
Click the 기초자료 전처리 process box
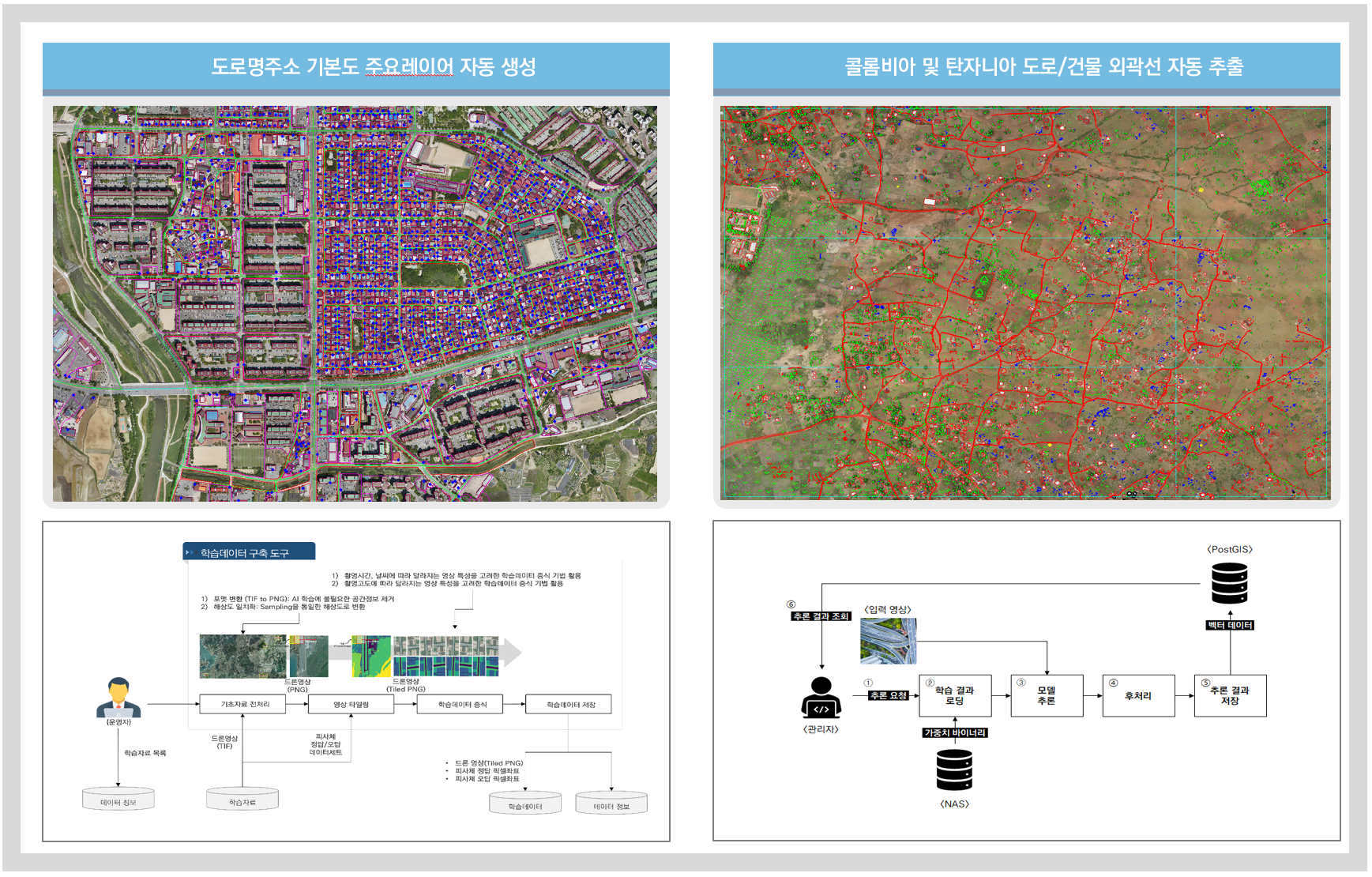click(x=242, y=704)
